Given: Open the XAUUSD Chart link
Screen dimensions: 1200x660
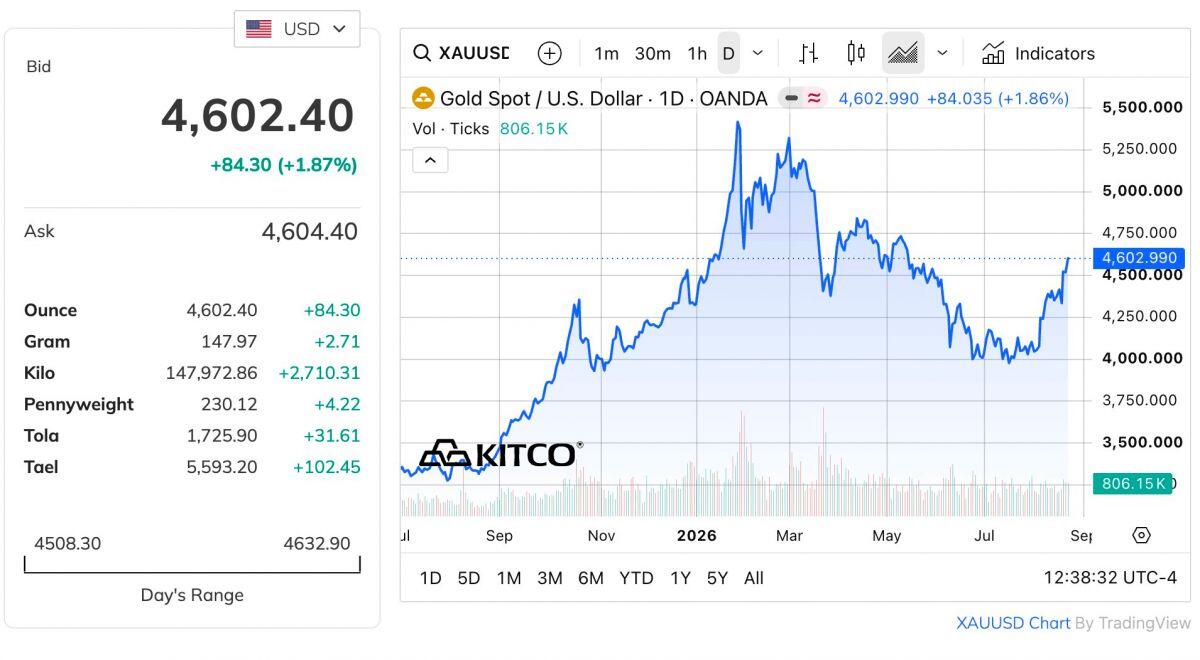Looking at the screenshot, I should (1013, 623).
